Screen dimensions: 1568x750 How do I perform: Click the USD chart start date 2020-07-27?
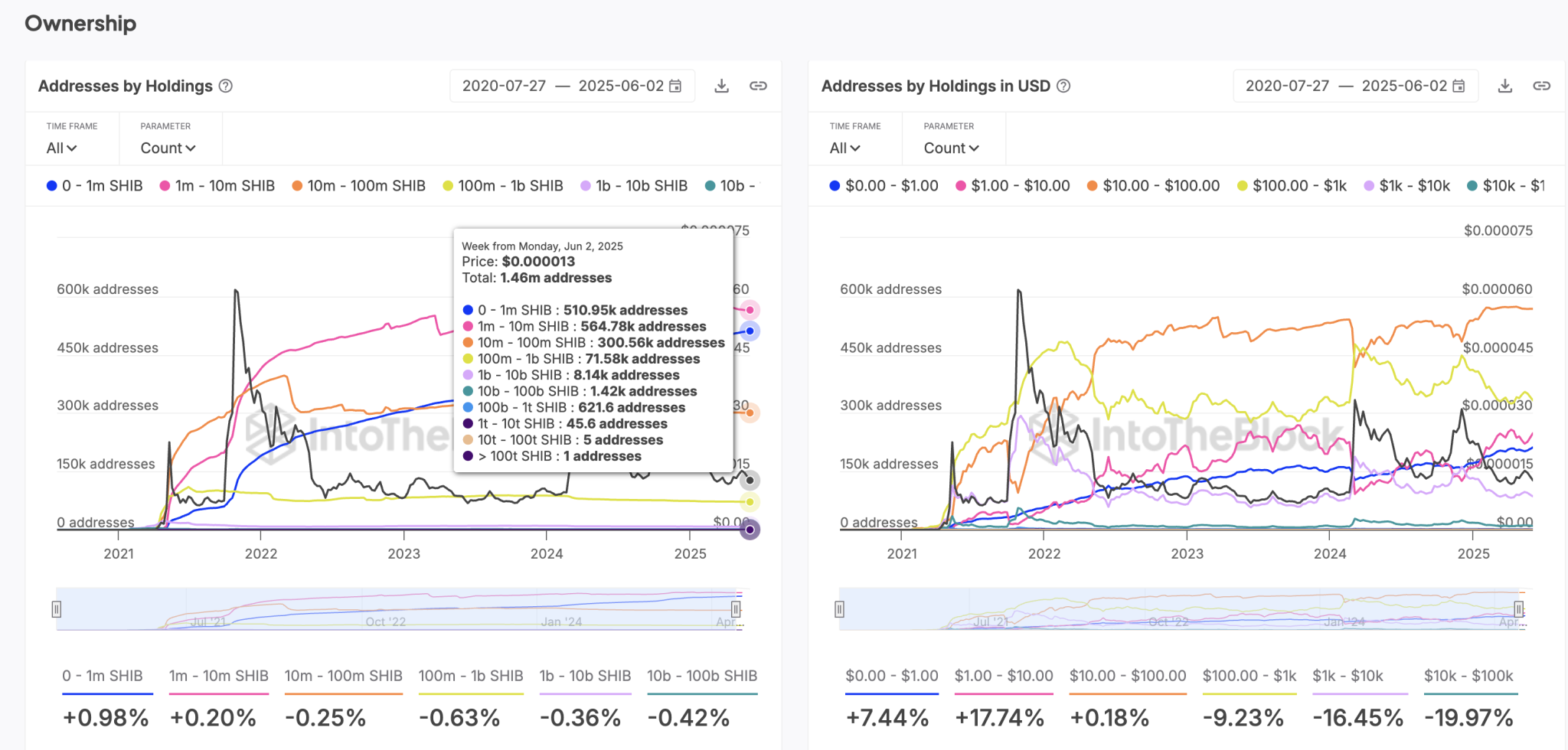coord(1287,86)
